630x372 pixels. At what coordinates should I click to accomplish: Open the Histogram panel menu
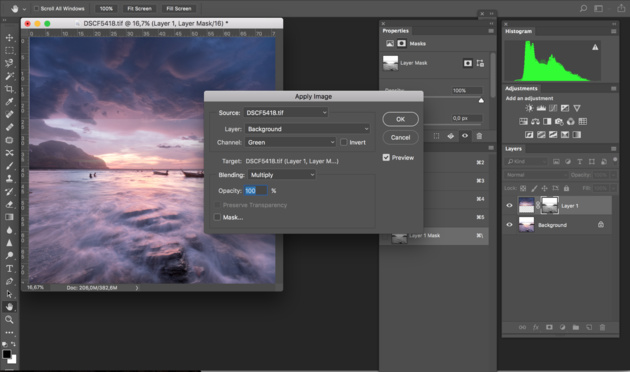(x=614, y=31)
